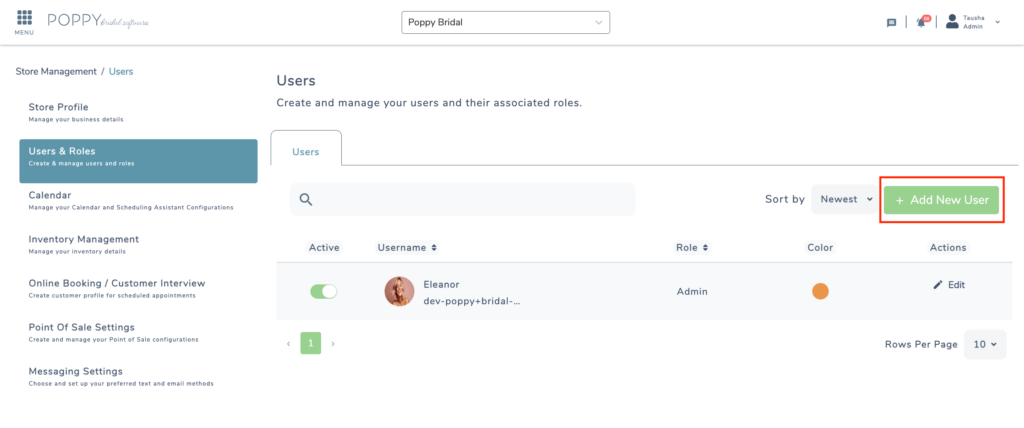Click Store Management breadcrumb link
The image size is (1024, 428).
tap(56, 71)
